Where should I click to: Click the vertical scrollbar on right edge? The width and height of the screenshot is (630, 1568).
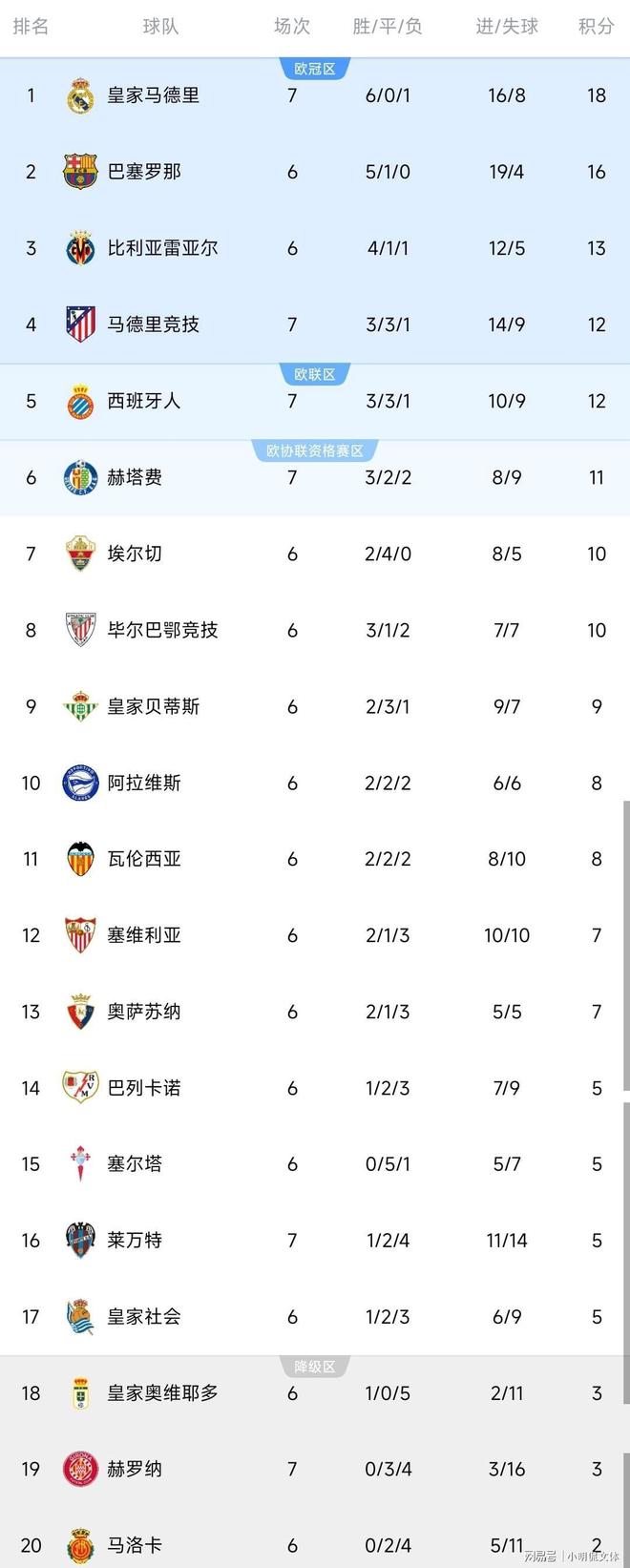point(626,945)
